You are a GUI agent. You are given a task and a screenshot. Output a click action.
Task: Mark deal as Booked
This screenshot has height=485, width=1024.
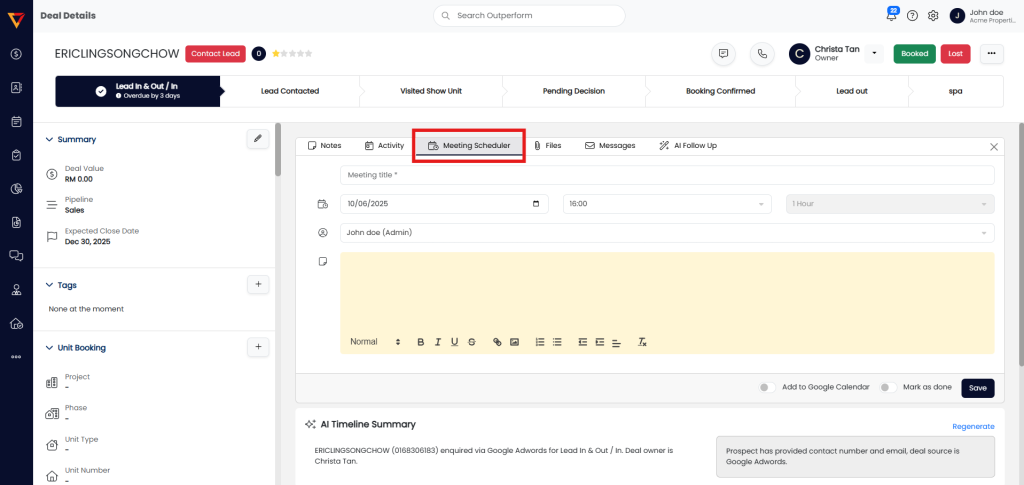(914, 54)
